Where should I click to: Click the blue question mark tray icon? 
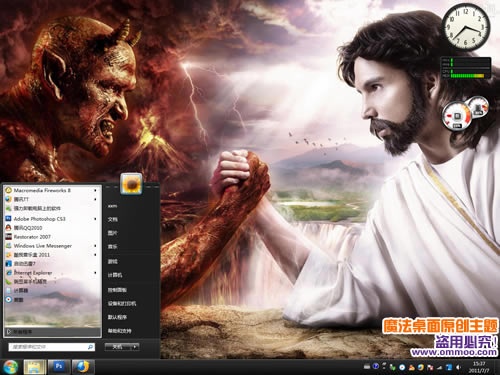pyautogui.click(x=376, y=367)
